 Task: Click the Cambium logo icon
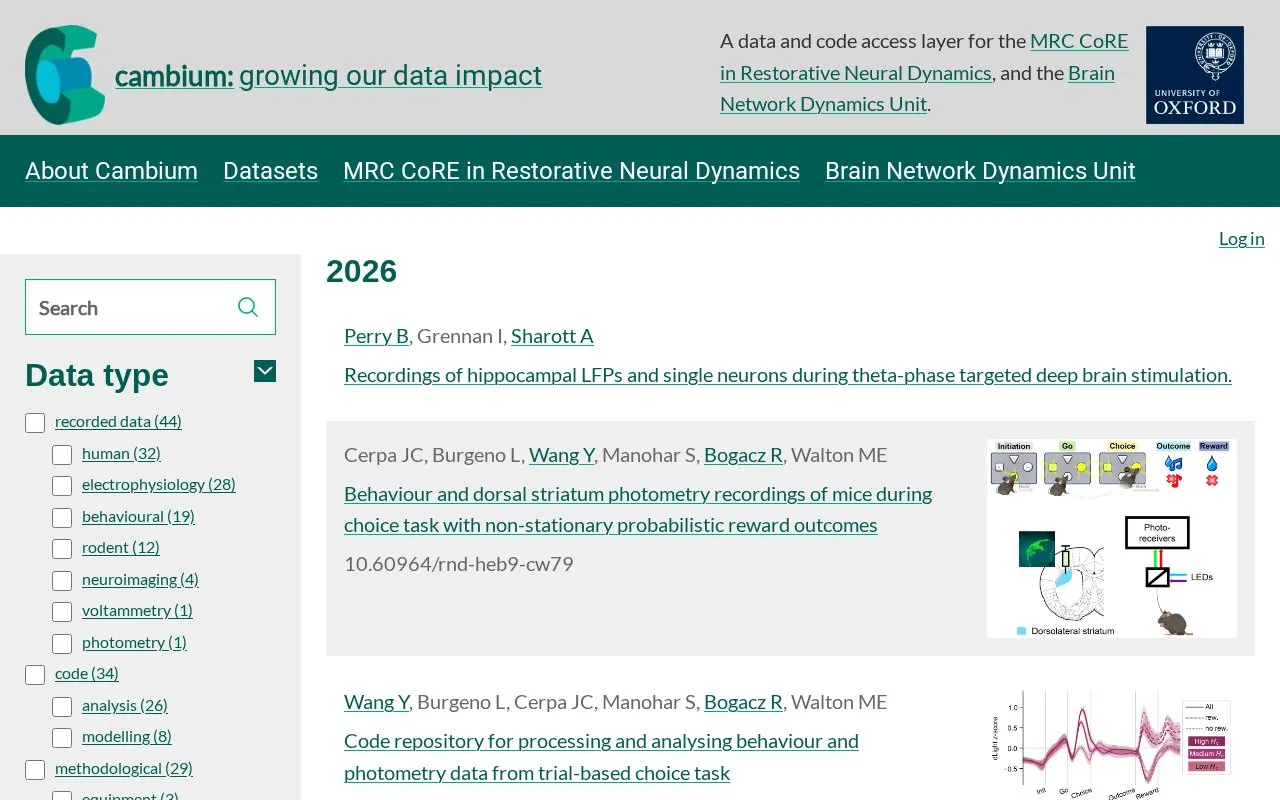tap(65, 75)
